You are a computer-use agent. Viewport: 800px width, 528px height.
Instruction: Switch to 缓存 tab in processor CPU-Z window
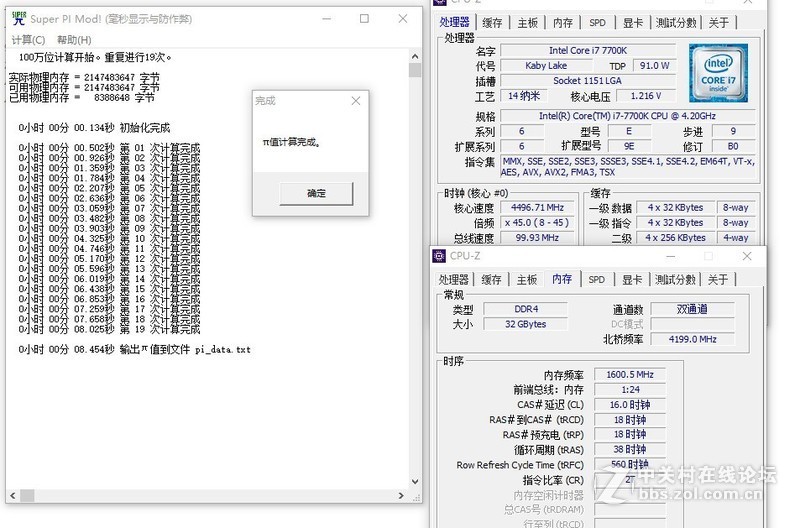click(493, 23)
